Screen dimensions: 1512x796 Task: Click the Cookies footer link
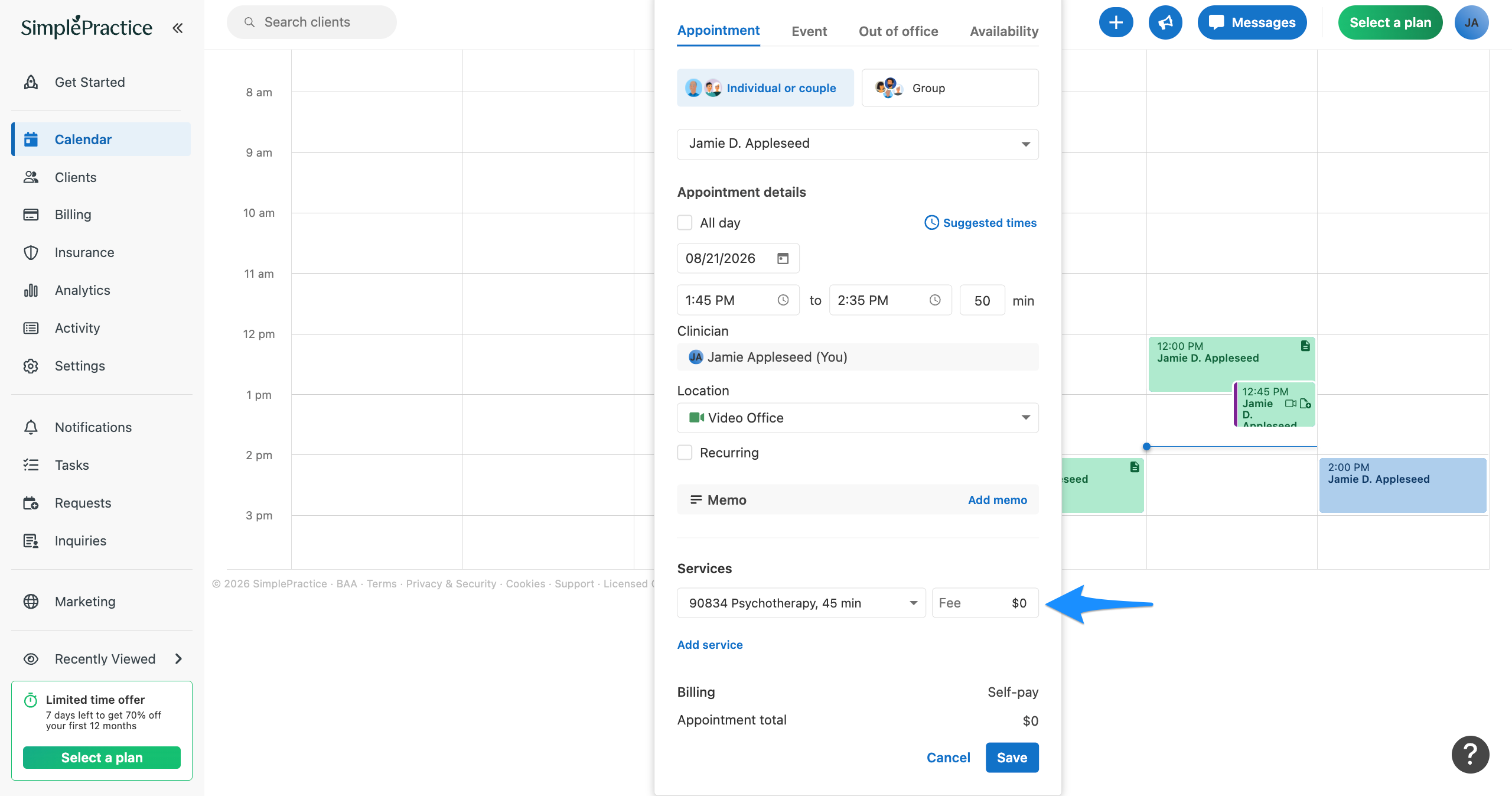525,584
